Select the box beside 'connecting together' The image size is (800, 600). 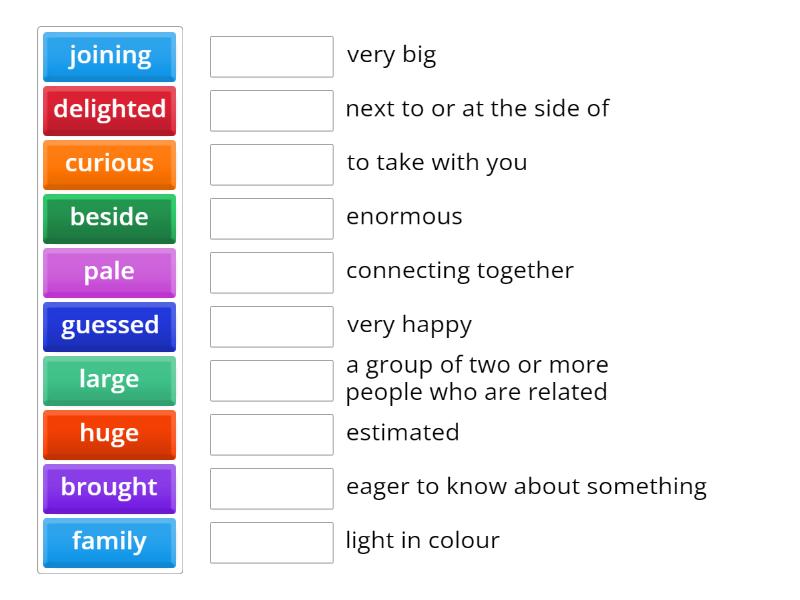271,272
